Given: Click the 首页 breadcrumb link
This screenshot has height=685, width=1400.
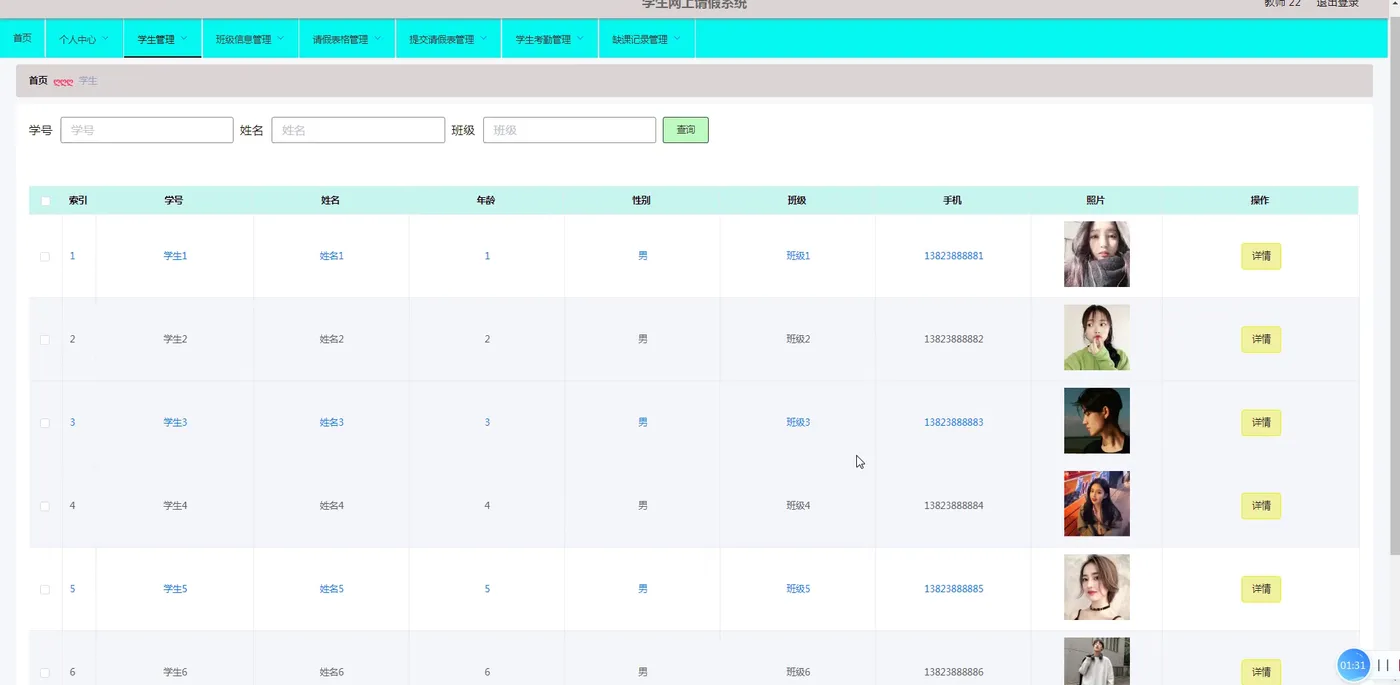Looking at the screenshot, I should pos(38,81).
